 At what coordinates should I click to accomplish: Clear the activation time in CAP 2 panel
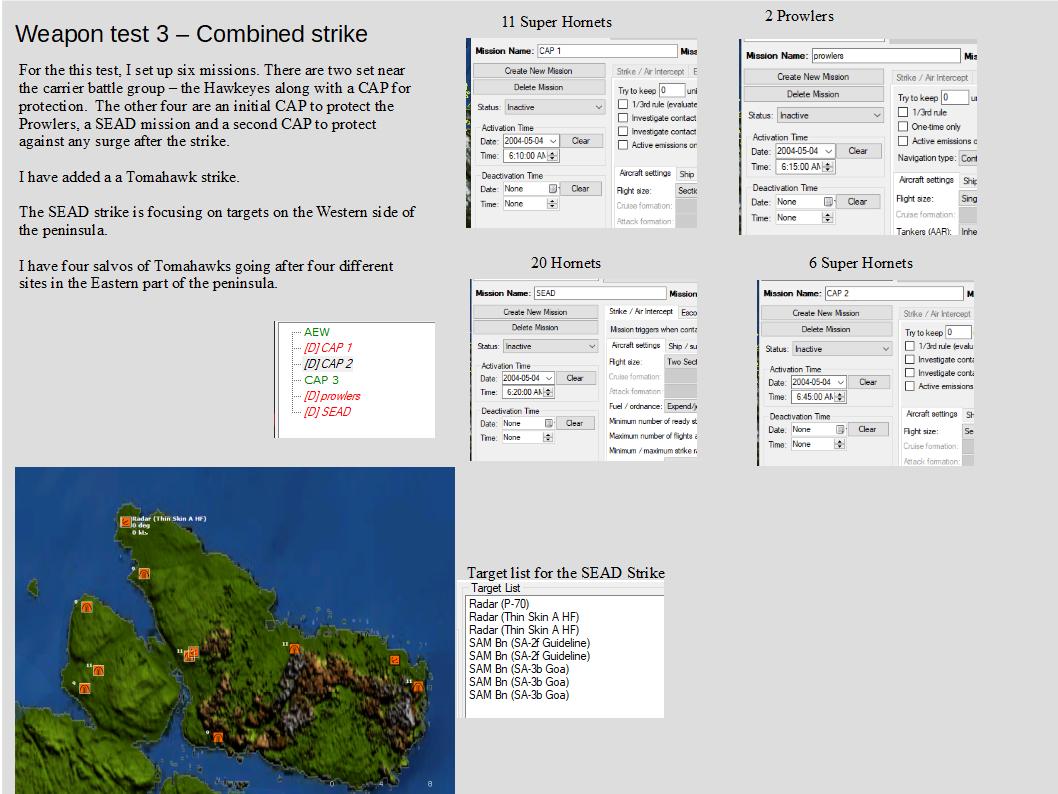(x=868, y=382)
